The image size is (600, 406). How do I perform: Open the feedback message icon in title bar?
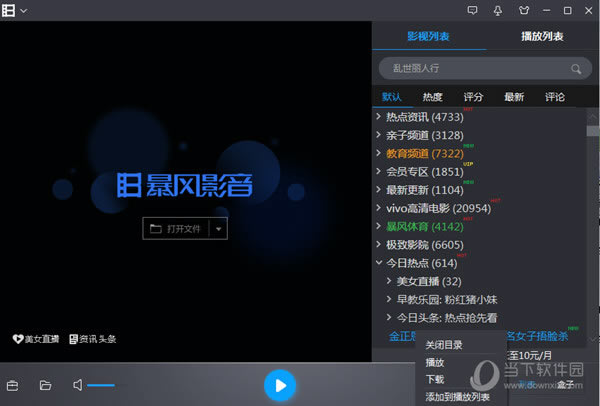tap(474, 10)
